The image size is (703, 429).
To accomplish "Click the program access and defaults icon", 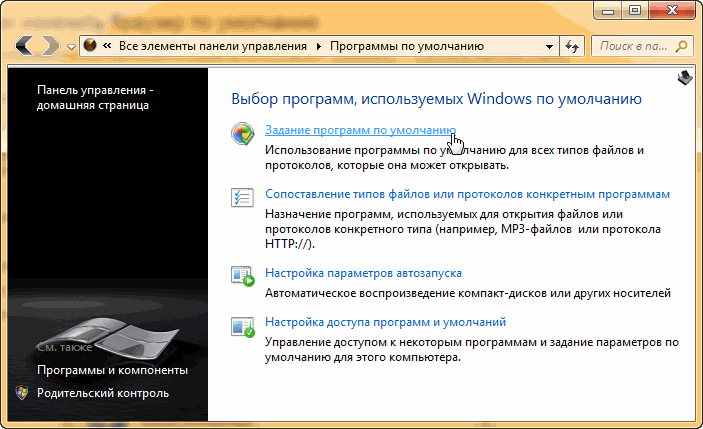I will pos(243,327).
